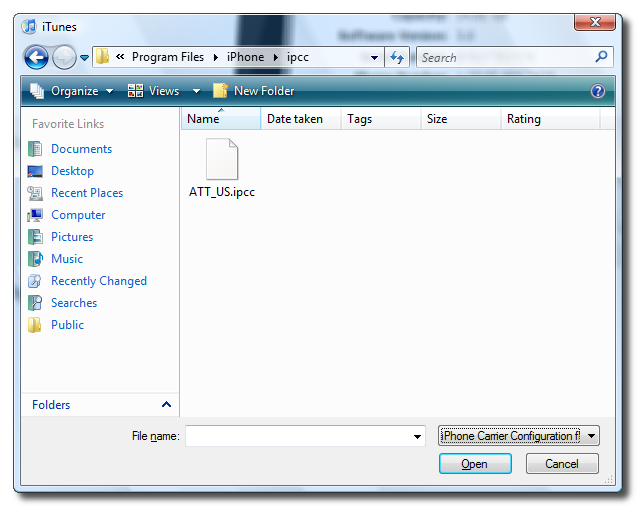Open Help with question mark icon

(x=598, y=91)
